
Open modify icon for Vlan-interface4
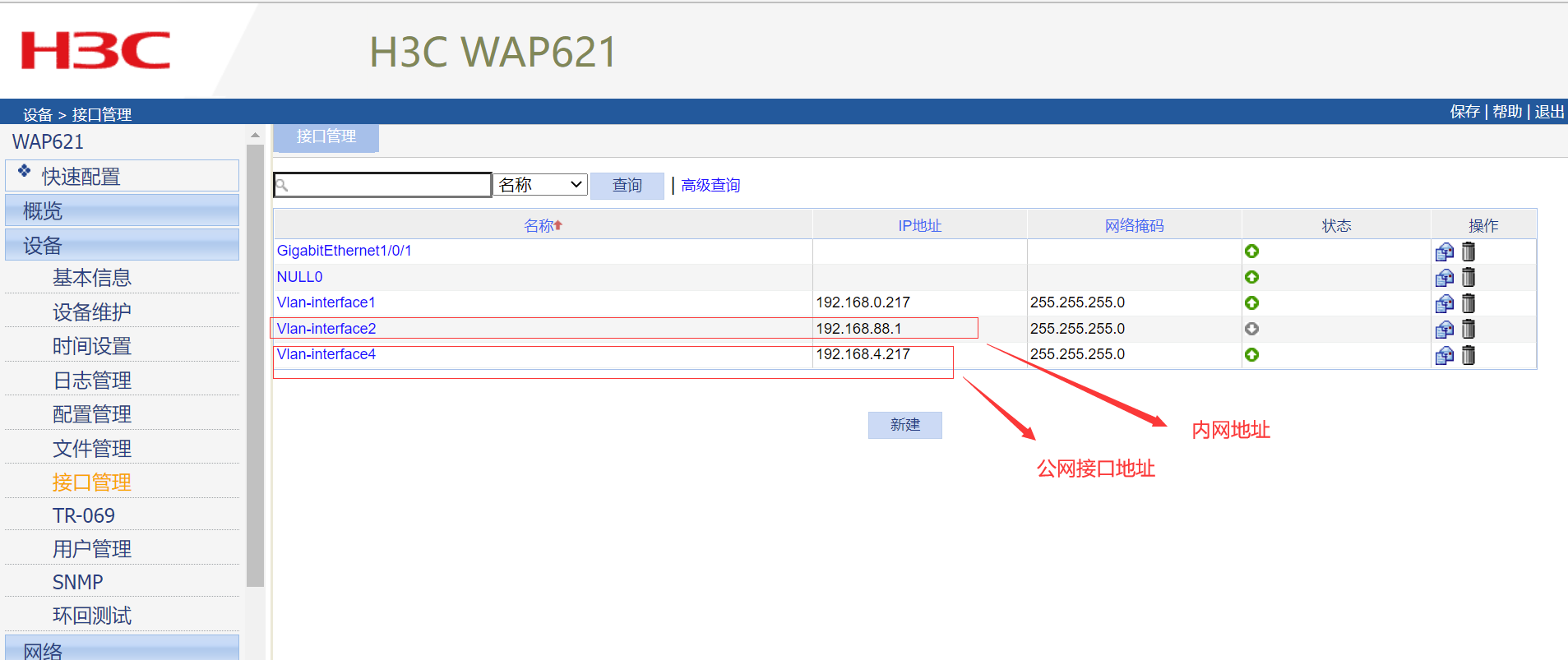(1444, 355)
